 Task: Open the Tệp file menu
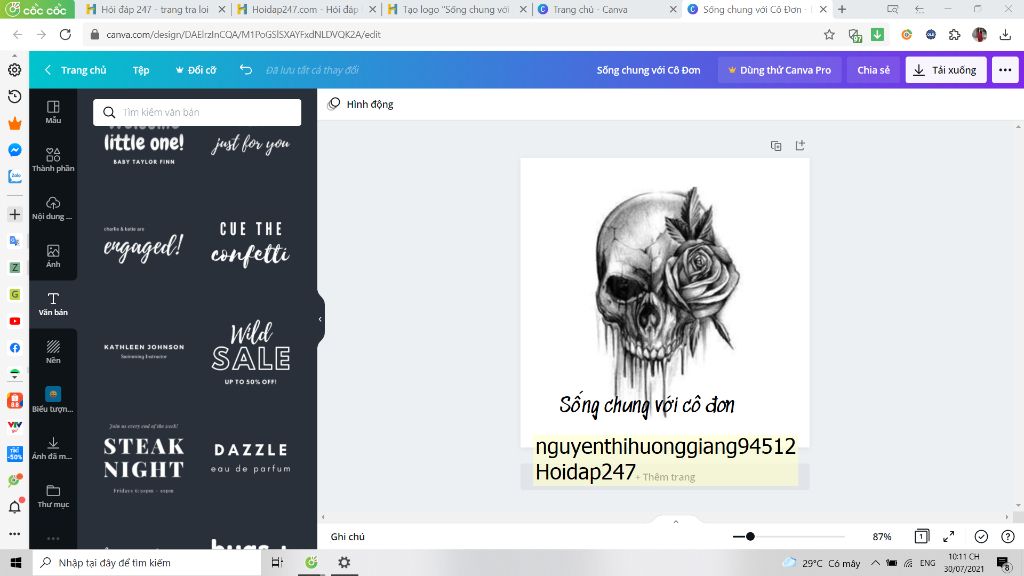coord(141,70)
